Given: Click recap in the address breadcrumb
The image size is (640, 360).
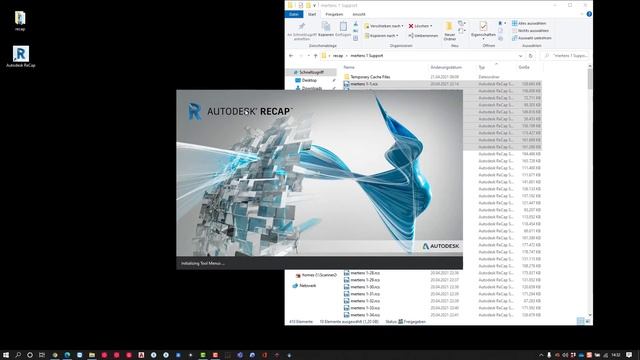Looking at the screenshot, I should coord(338,56).
